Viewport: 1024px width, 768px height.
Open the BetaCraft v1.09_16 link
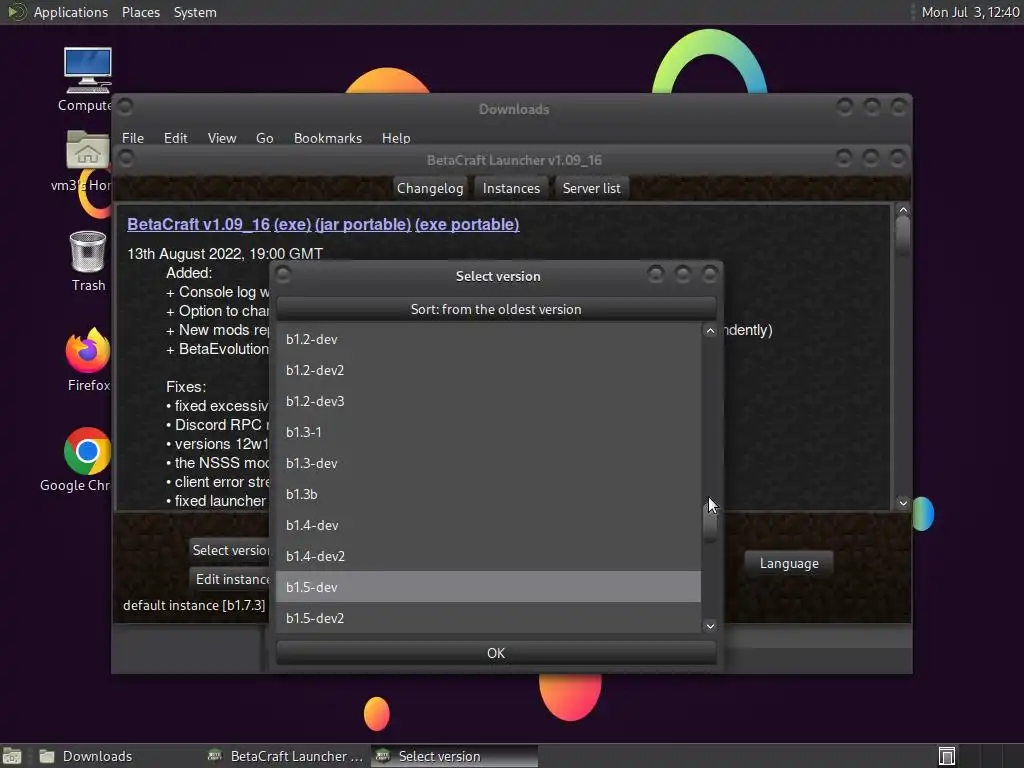(199, 224)
